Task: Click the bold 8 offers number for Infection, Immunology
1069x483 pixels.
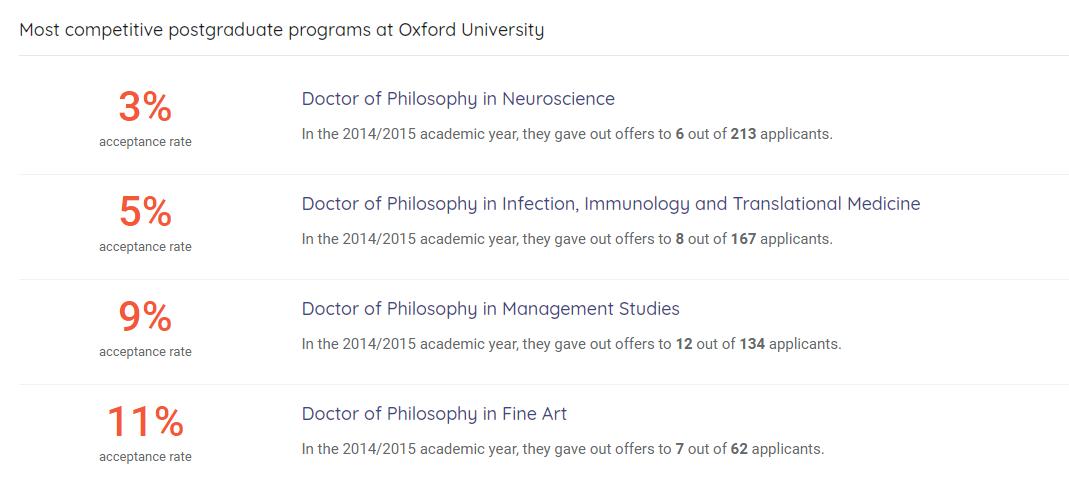Action: pyautogui.click(x=680, y=239)
